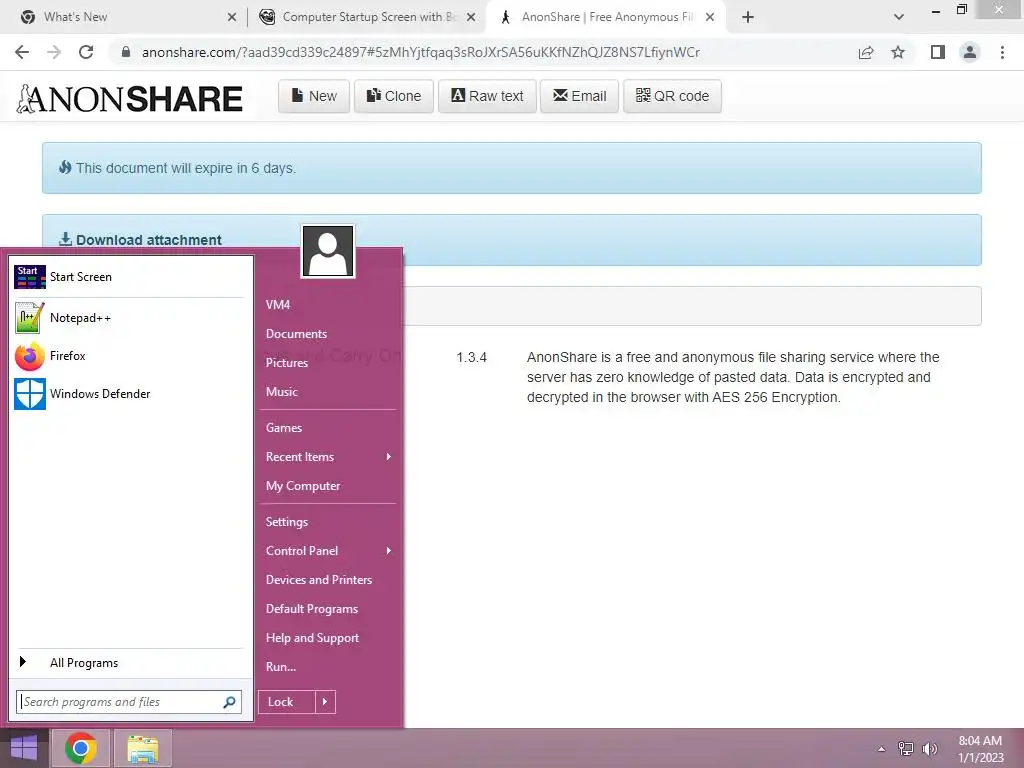The height and width of the screenshot is (768, 1024).
Task: Bookmark this page with star icon
Action: click(x=898, y=52)
